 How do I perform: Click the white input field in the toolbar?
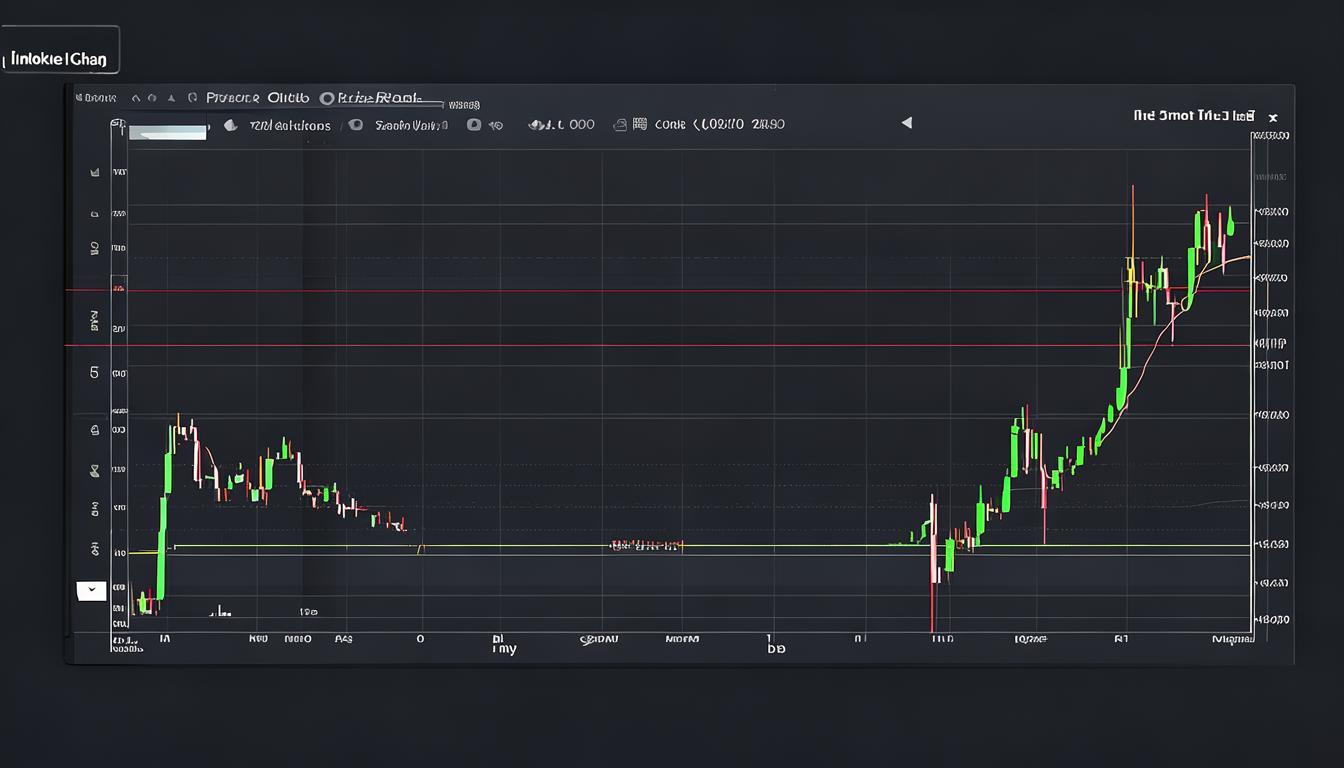pyautogui.click(x=167, y=131)
